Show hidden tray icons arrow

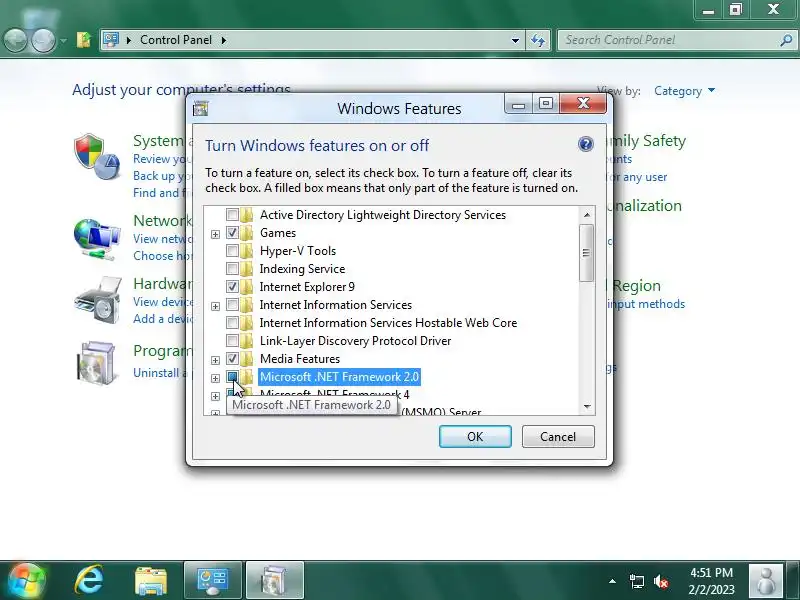click(x=612, y=581)
